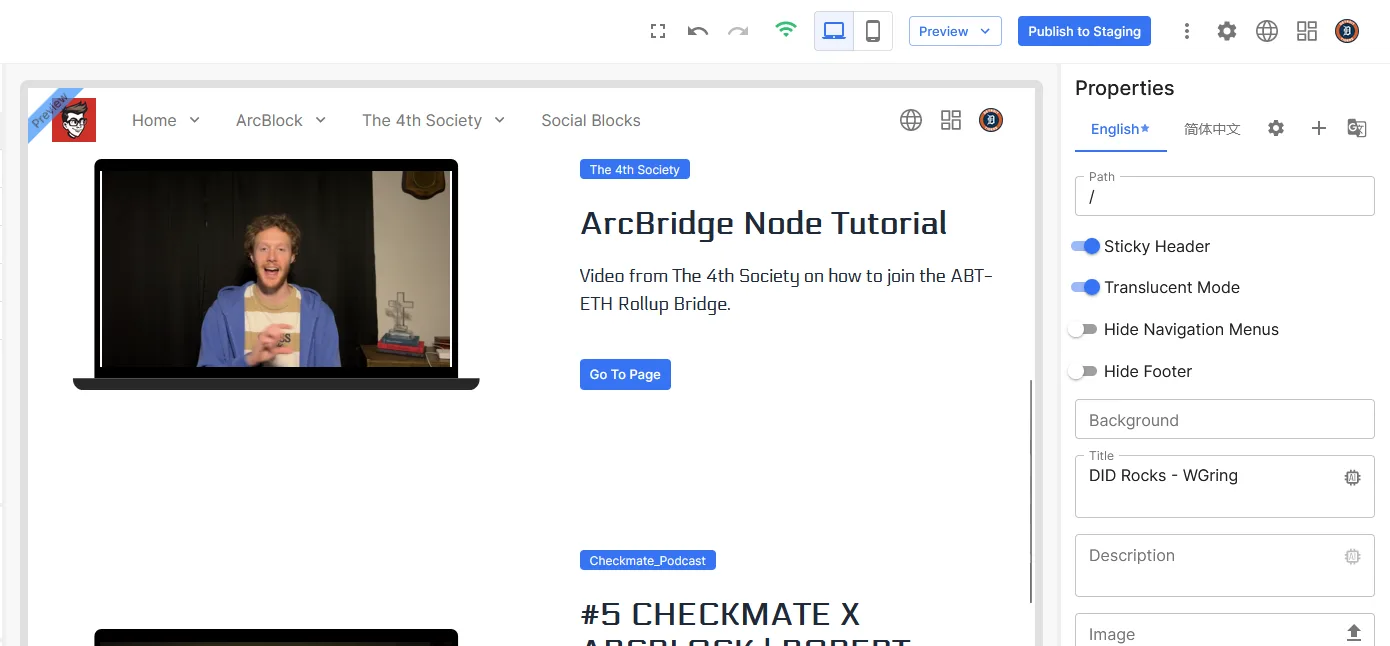Click The 4th Society tag badge

click(635, 170)
